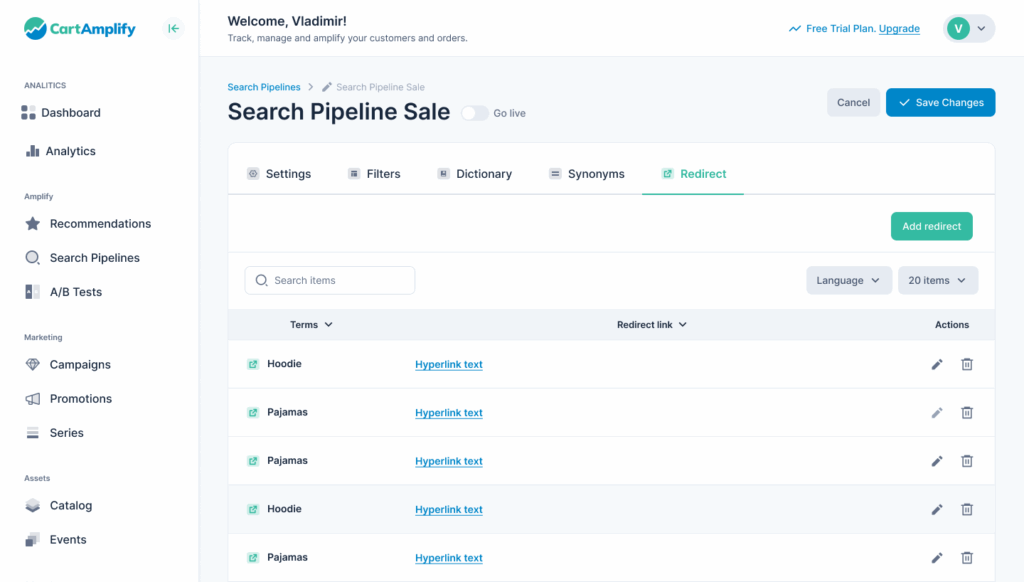This screenshot has height=582, width=1024.
Task: Open the user avatar account menu
Action: pyautogui.click(x=969, y=29)
